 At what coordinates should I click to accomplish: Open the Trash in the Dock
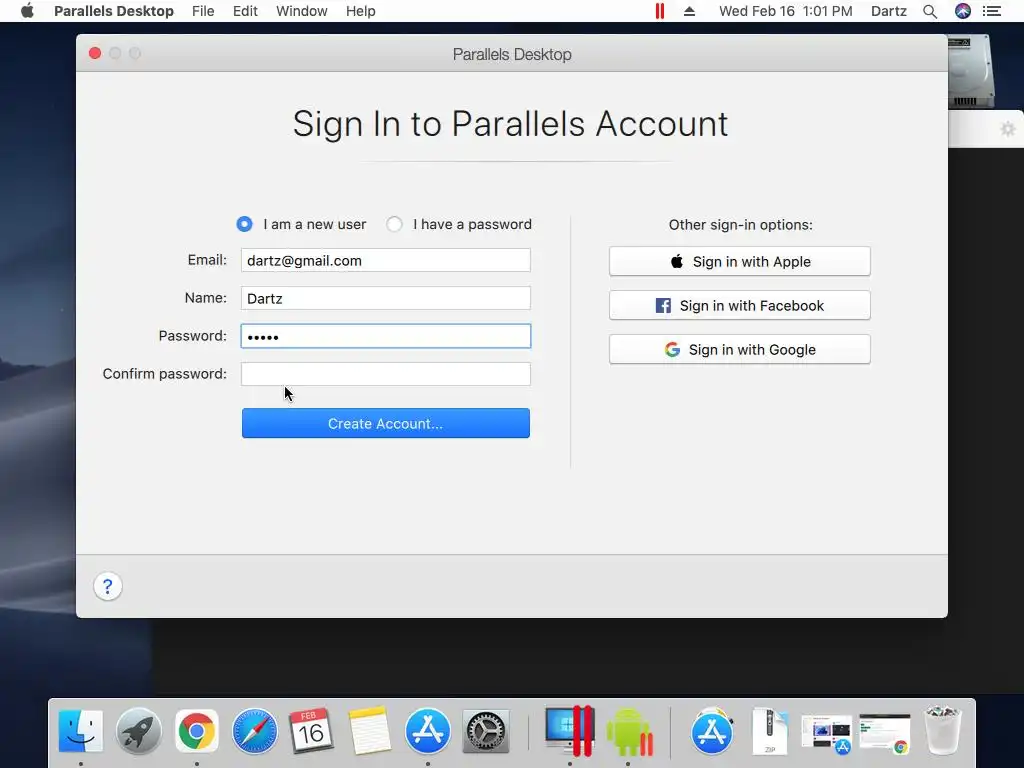point(943,730)
